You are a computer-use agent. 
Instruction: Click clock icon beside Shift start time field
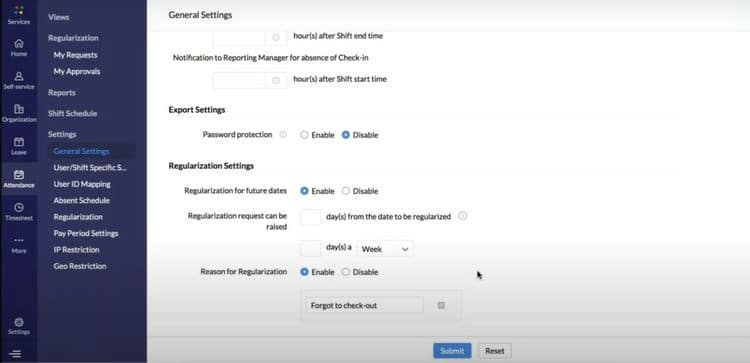point(276,80)
